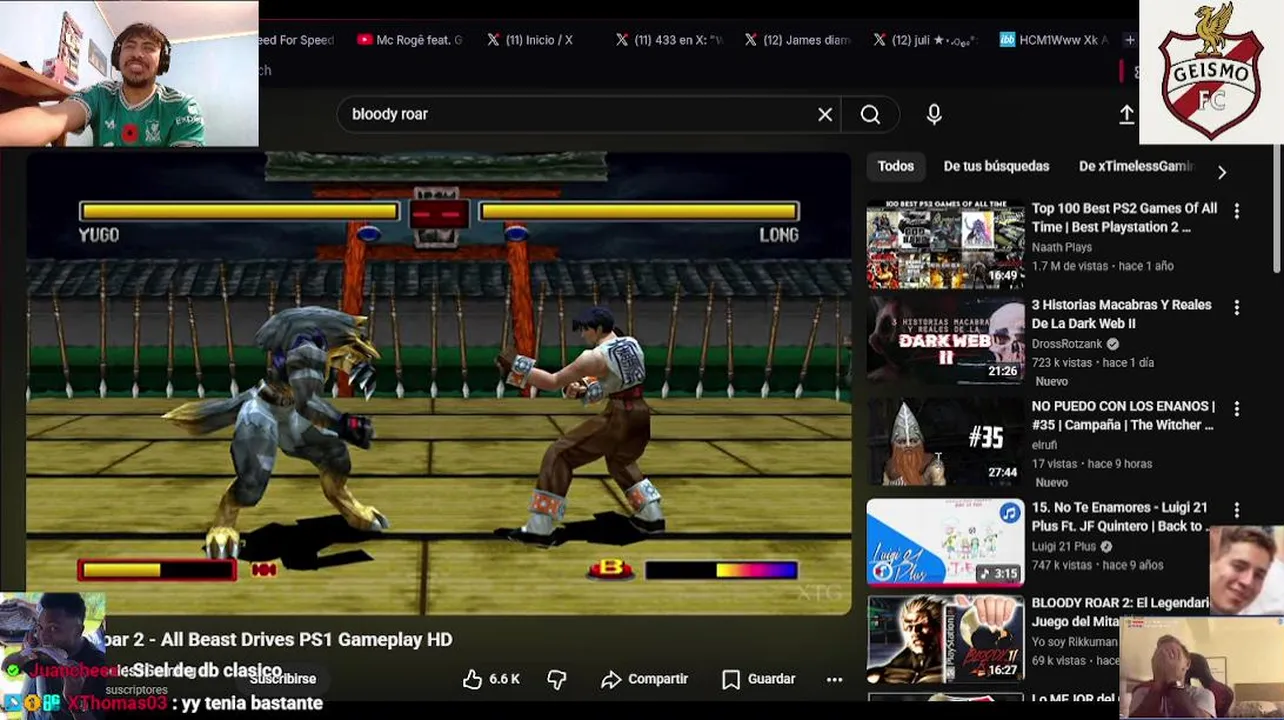This screenshot has width=1284, height=720.
Task: Click the Bloody Roar video player
Action: pos(438,382)
